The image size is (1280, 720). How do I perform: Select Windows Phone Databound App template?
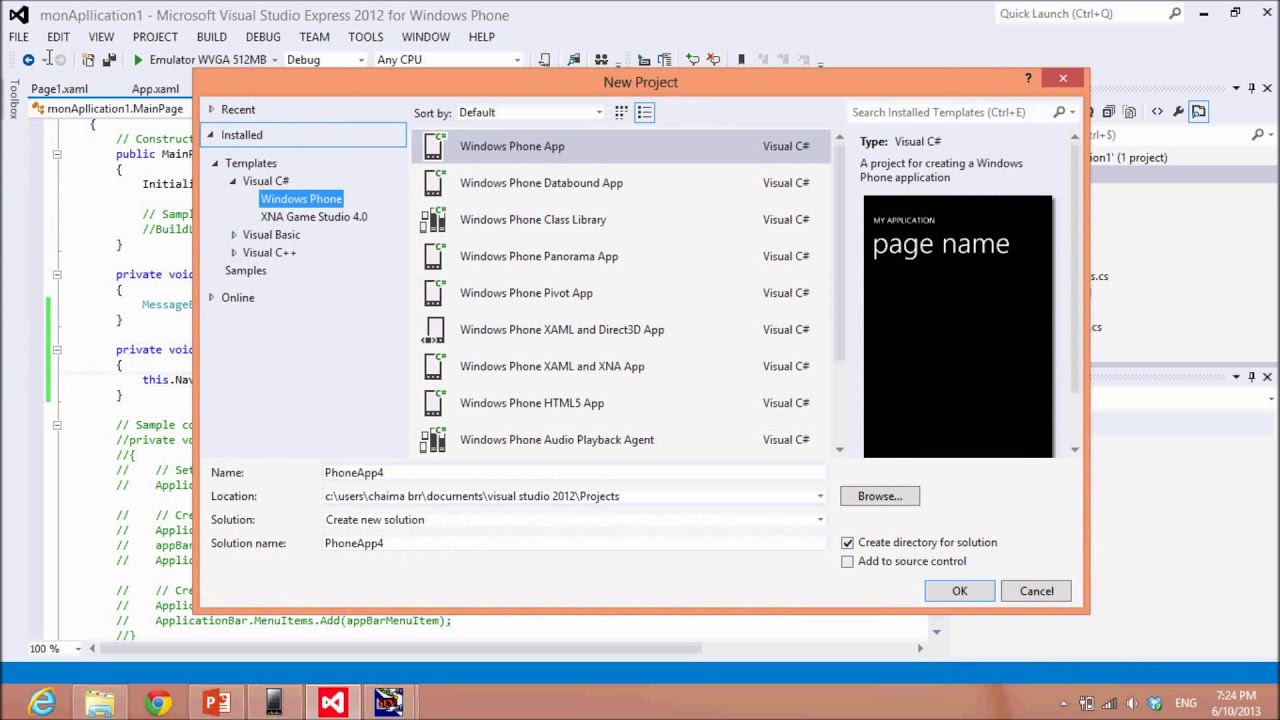(x=621, y=183)
